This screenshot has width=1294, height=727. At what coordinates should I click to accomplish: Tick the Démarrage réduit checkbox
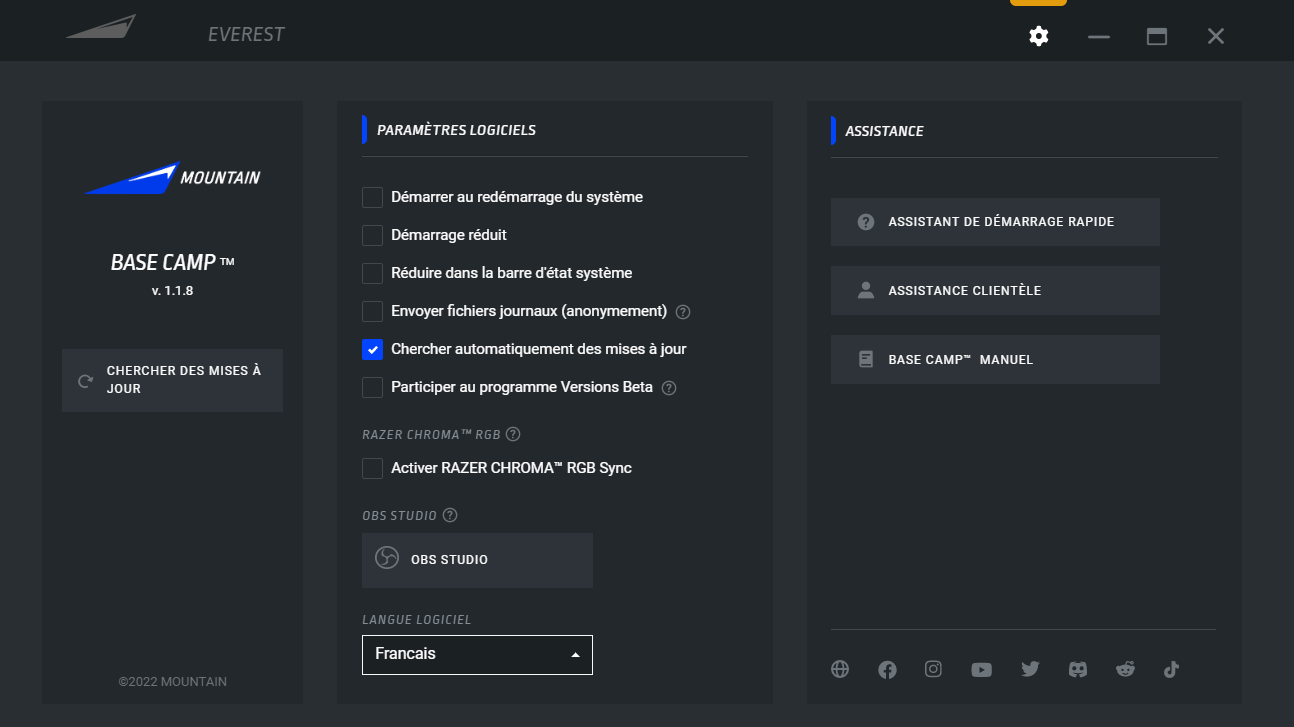point(372,235)
